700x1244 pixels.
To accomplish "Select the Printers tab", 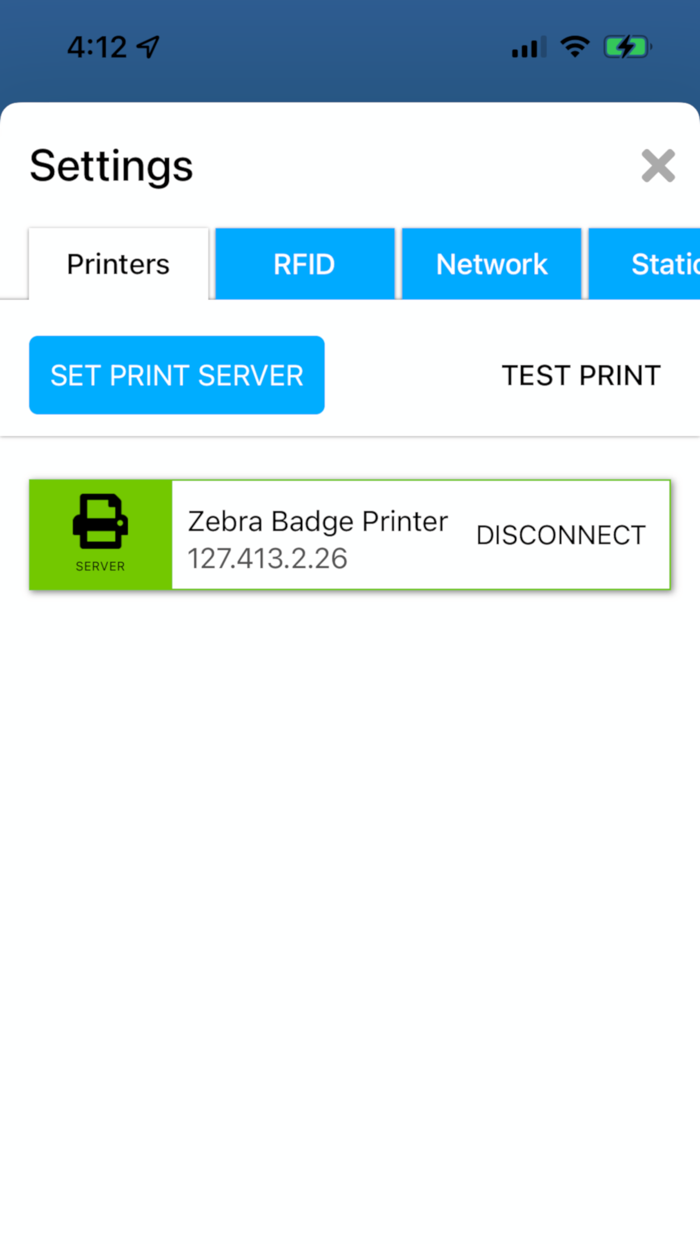I will coord(118,263).
